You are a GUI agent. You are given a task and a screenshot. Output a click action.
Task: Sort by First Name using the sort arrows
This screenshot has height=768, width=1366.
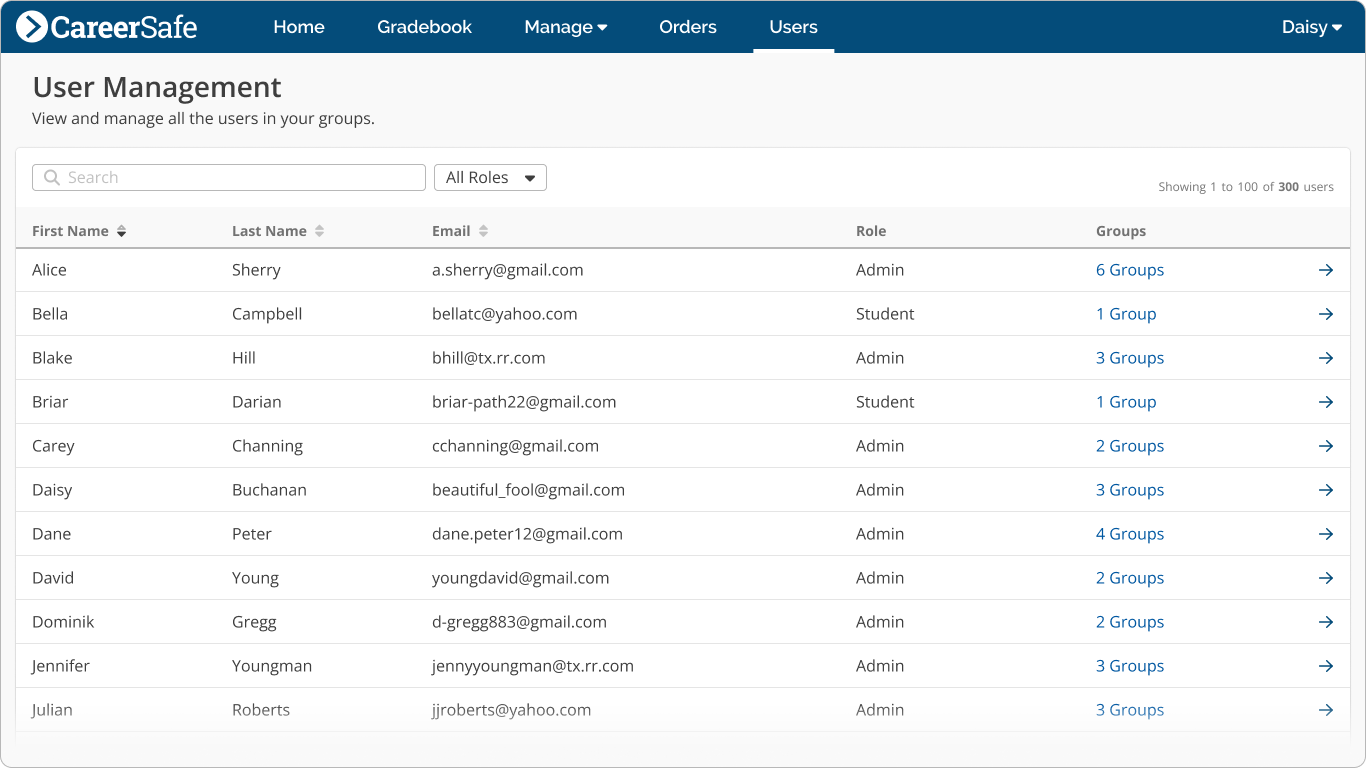point(121,230)
